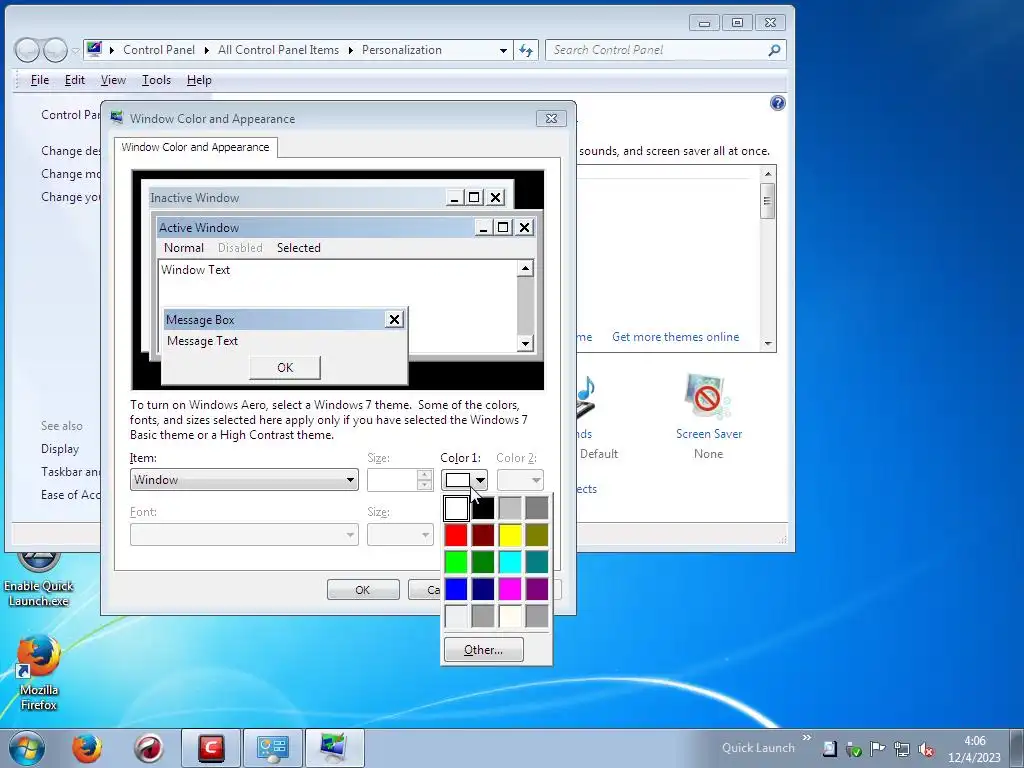Open the Edit menu
The width and height of the screenshot is (1024, 768).
(74, 80)
